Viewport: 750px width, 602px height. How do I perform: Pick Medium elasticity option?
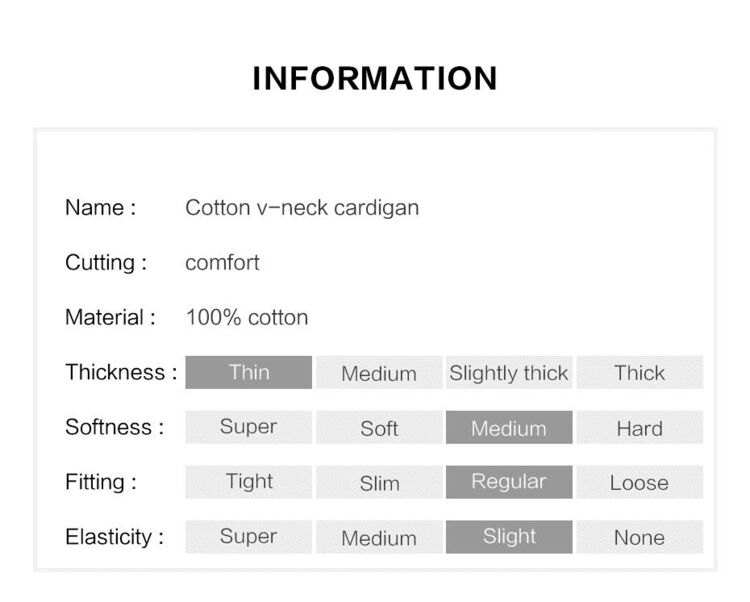(379, 537)
